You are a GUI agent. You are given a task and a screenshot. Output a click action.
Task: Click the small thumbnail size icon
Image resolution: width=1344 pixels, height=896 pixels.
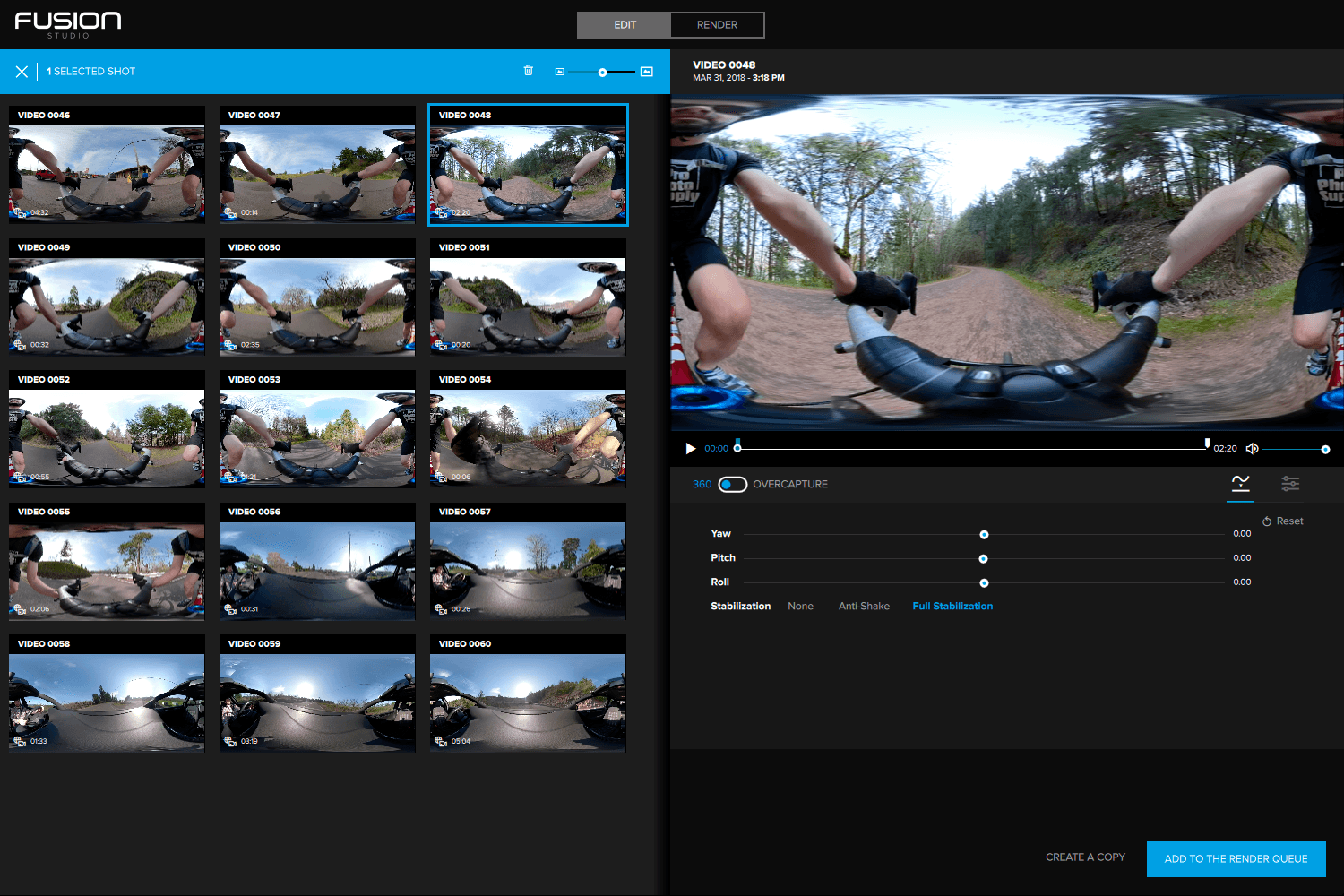pyautogui.click(x=560, y=72)
